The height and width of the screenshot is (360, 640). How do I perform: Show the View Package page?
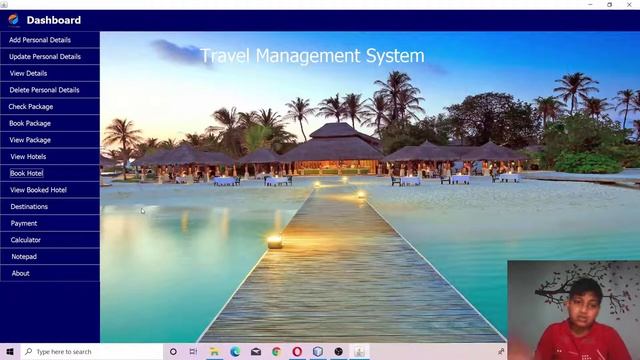pos(50,140)
